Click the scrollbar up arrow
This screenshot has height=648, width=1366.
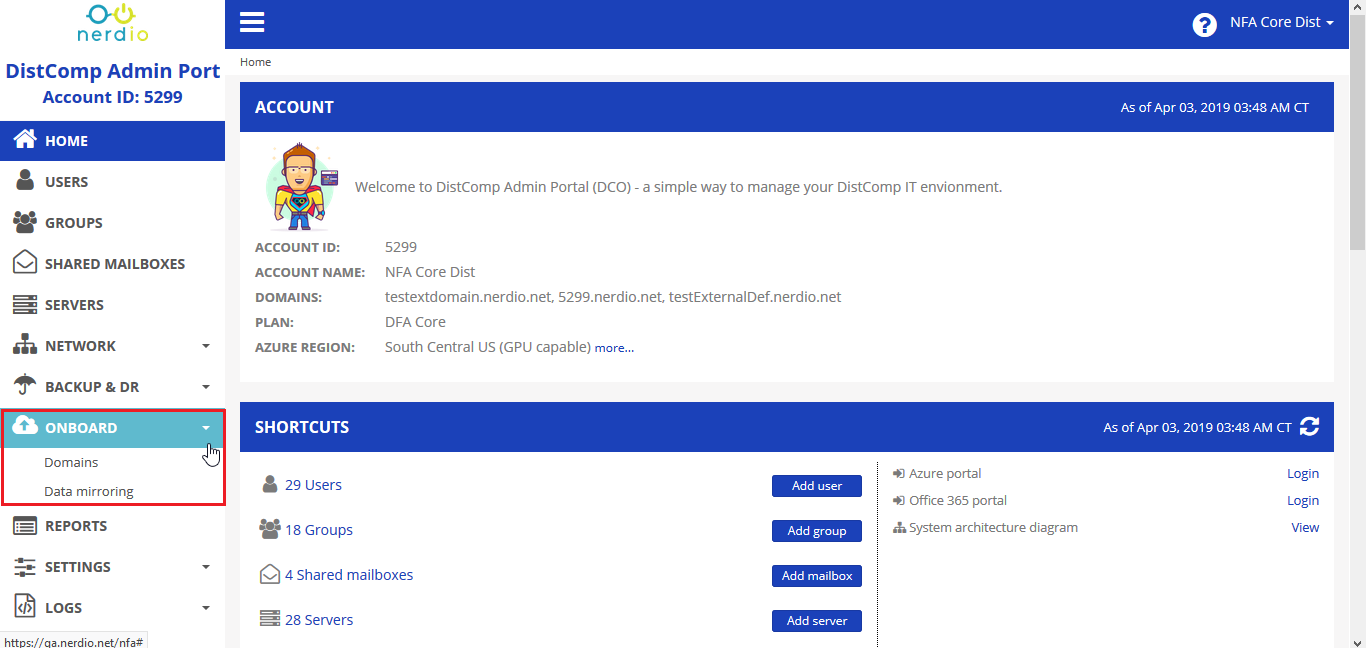point(1357,6)
